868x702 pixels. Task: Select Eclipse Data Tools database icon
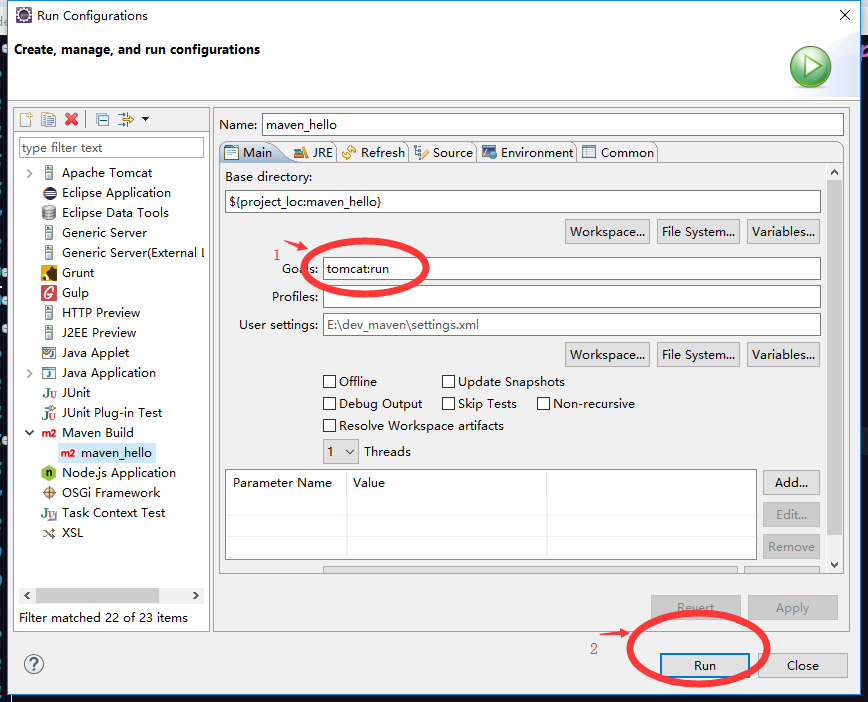(49, 213)
